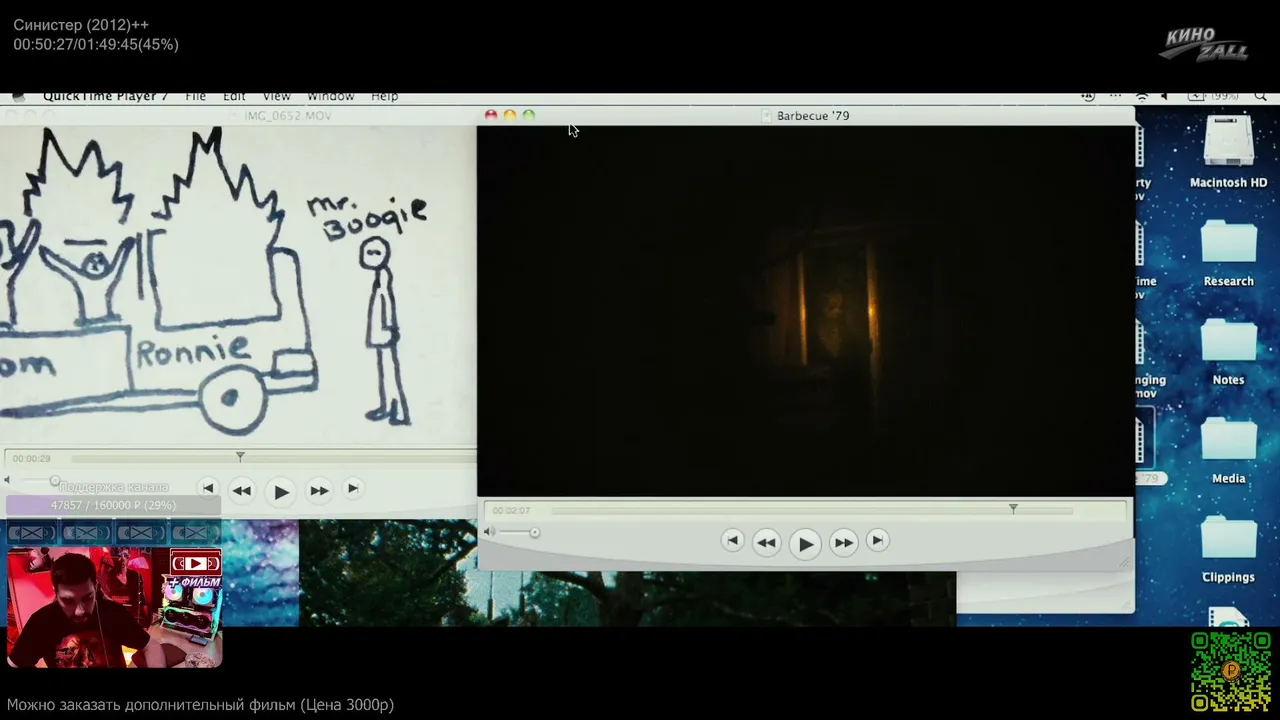The width and height of the screenshot is (1280, 720).
Task: Click the Wi-Fi status icon
Action: point(1142,97)
